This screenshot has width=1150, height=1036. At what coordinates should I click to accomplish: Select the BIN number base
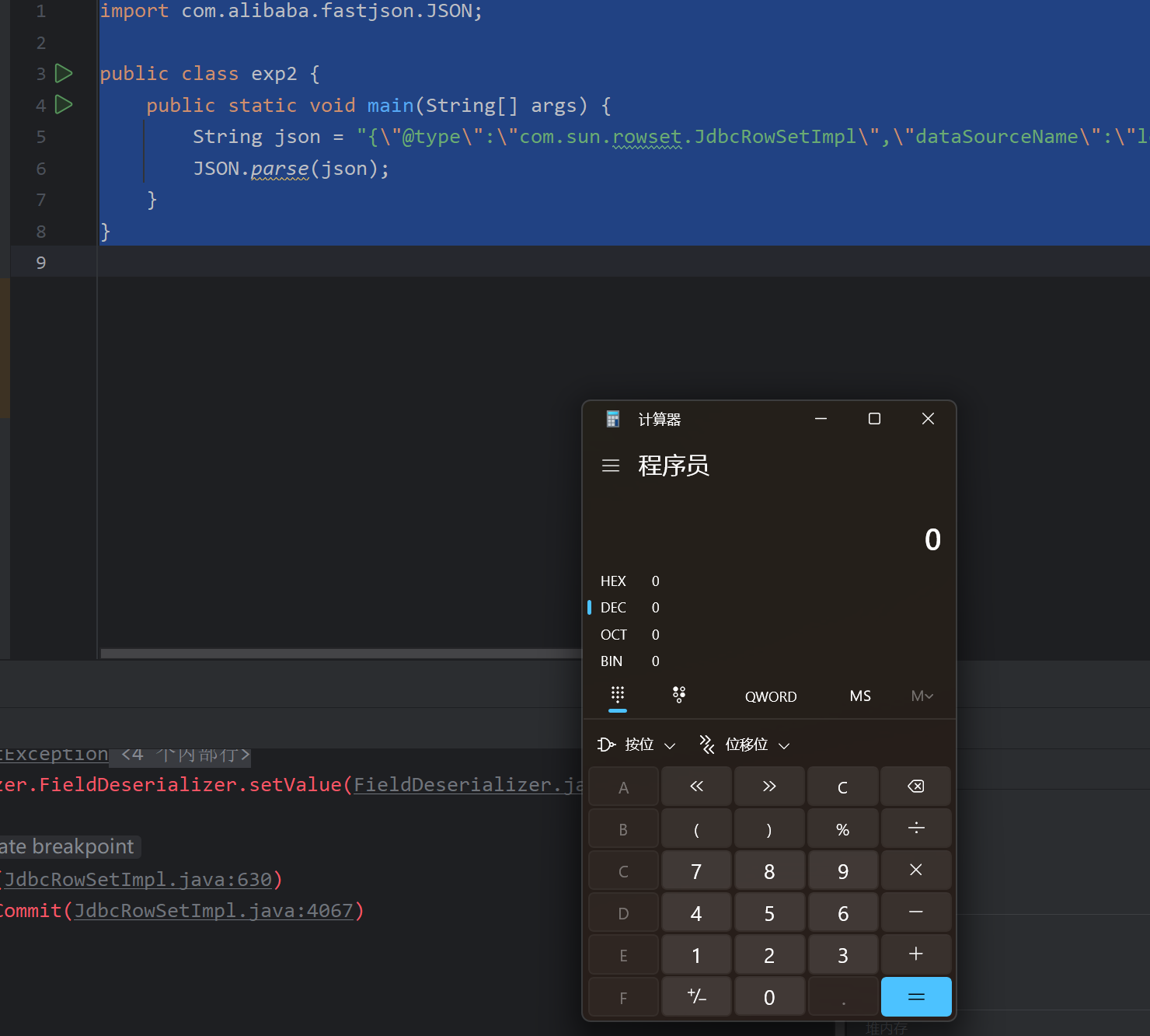[612, 661]
